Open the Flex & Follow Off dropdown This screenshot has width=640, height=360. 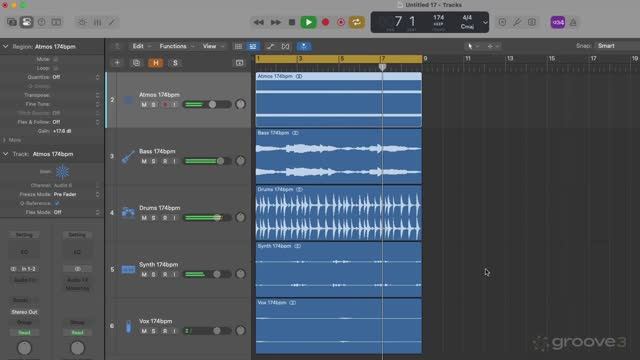click(76, 122)
